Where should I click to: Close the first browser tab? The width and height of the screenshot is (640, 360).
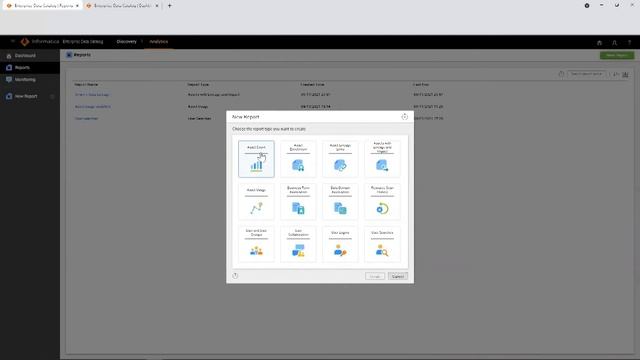77,6
